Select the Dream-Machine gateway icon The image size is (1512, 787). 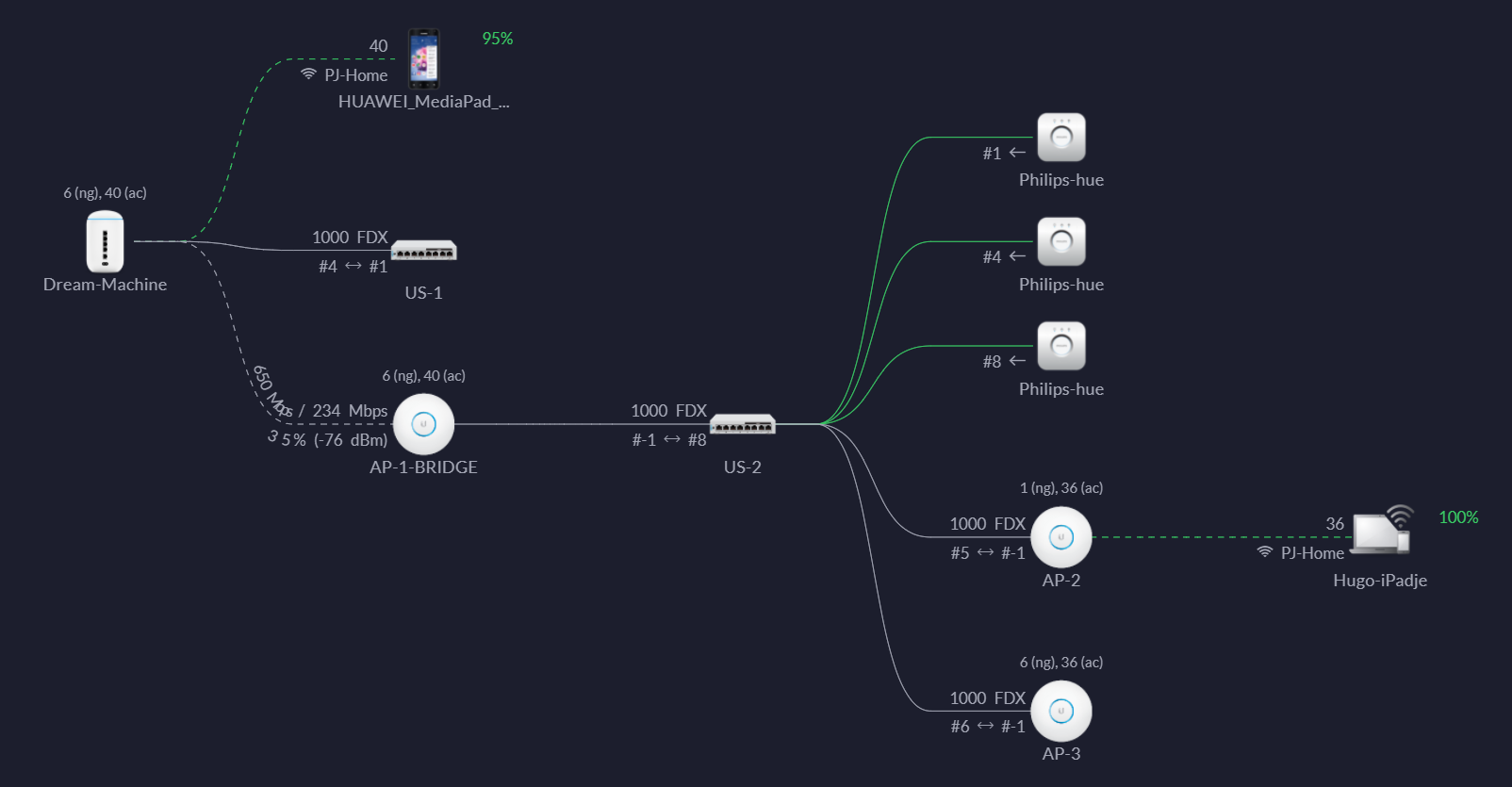[105, 241]
